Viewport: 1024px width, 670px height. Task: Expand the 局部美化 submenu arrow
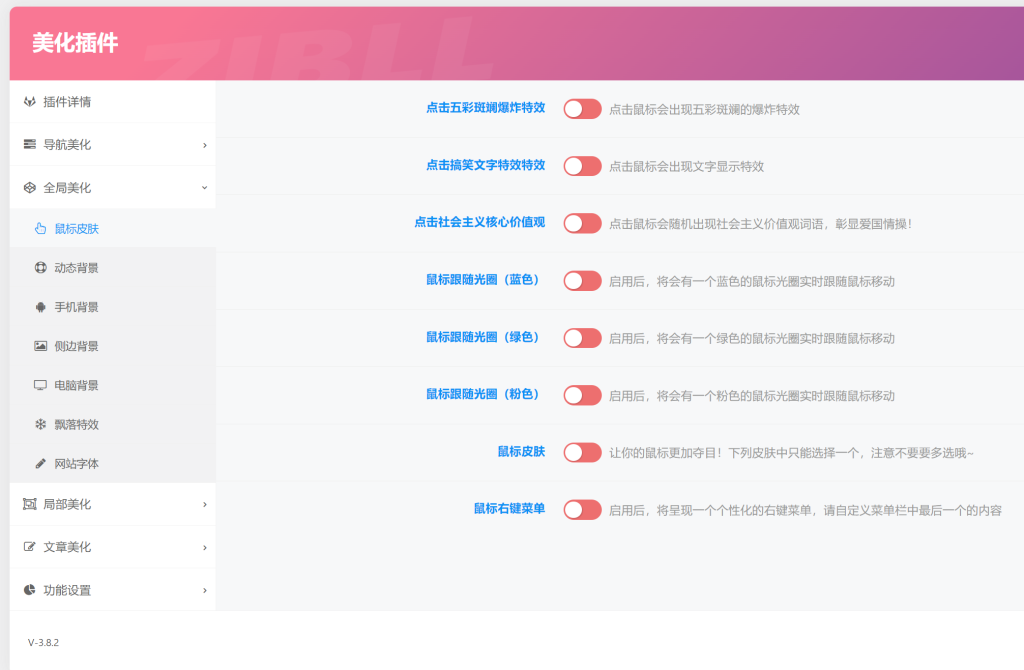tap(204, 505)
